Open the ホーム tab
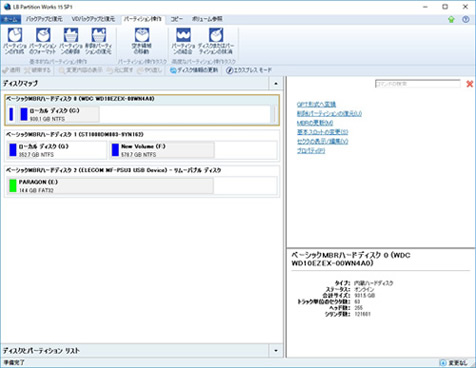476x368 pixels. (x=11, y=19)
